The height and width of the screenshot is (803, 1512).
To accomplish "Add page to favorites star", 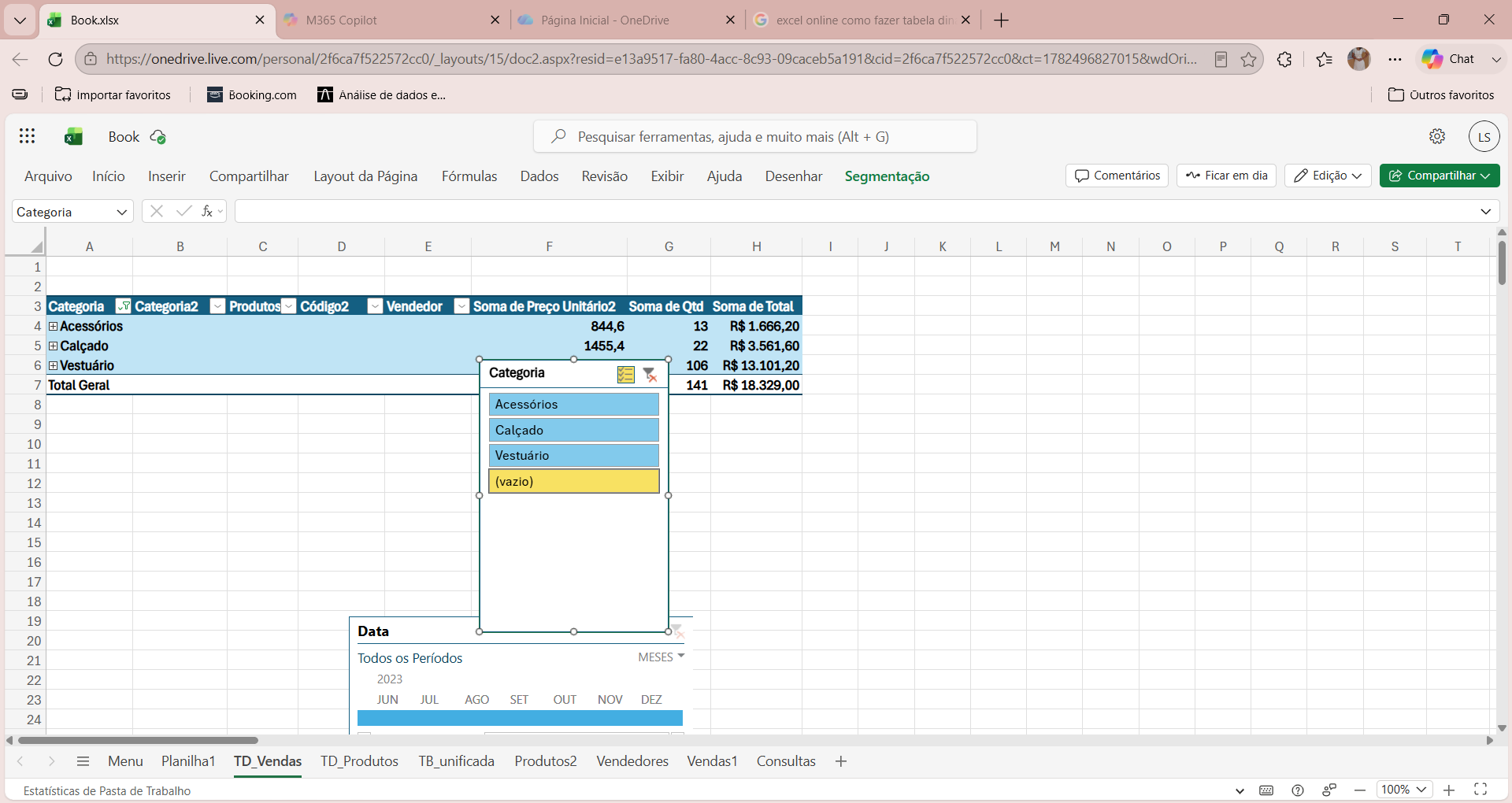I will click(x=1249, y=59).
